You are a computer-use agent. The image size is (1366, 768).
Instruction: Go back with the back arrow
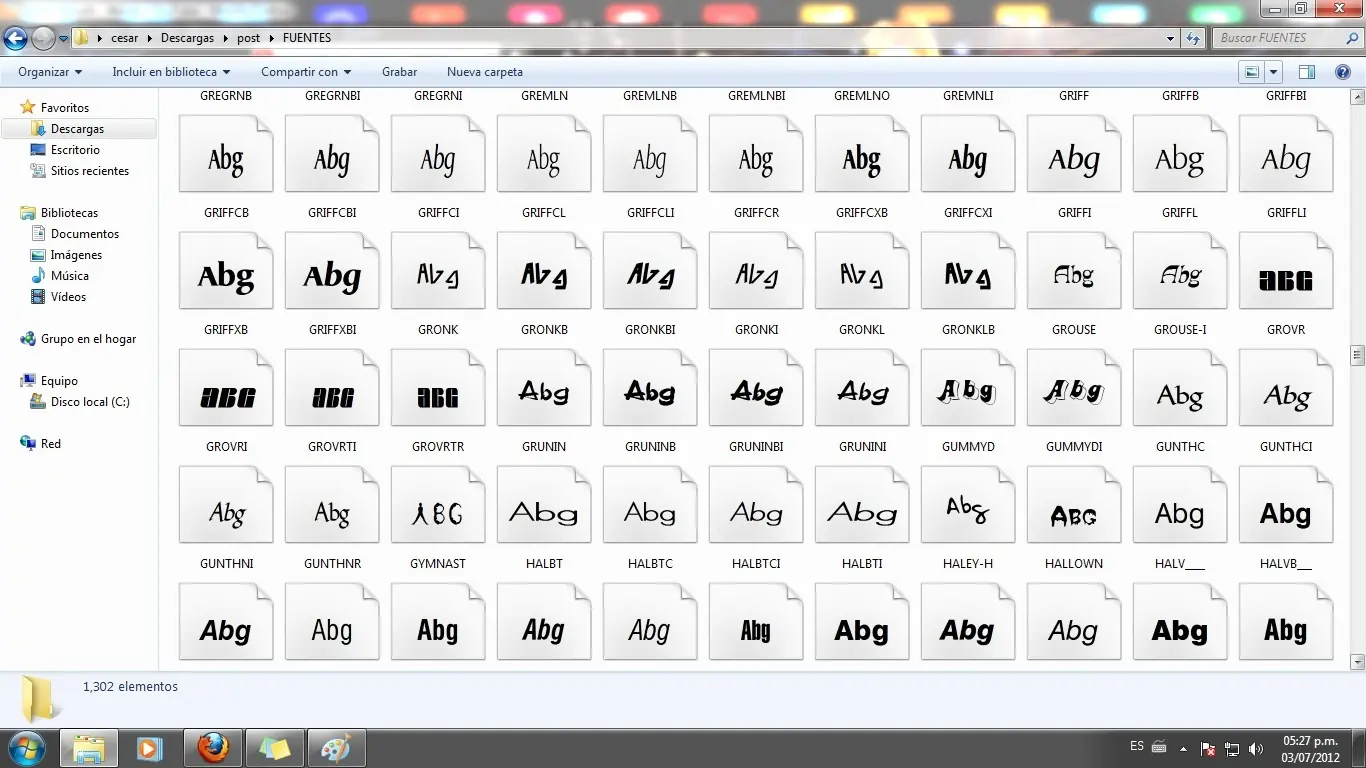point(15,39)
